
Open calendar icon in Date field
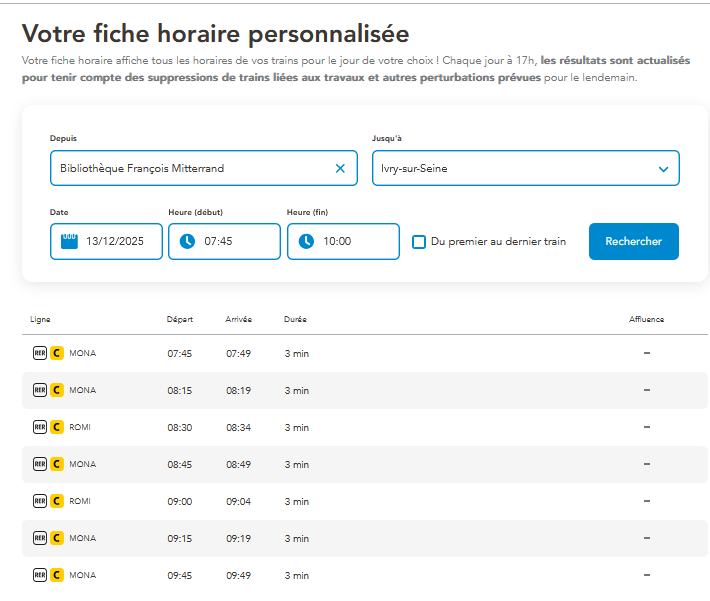tap(69, 241)
